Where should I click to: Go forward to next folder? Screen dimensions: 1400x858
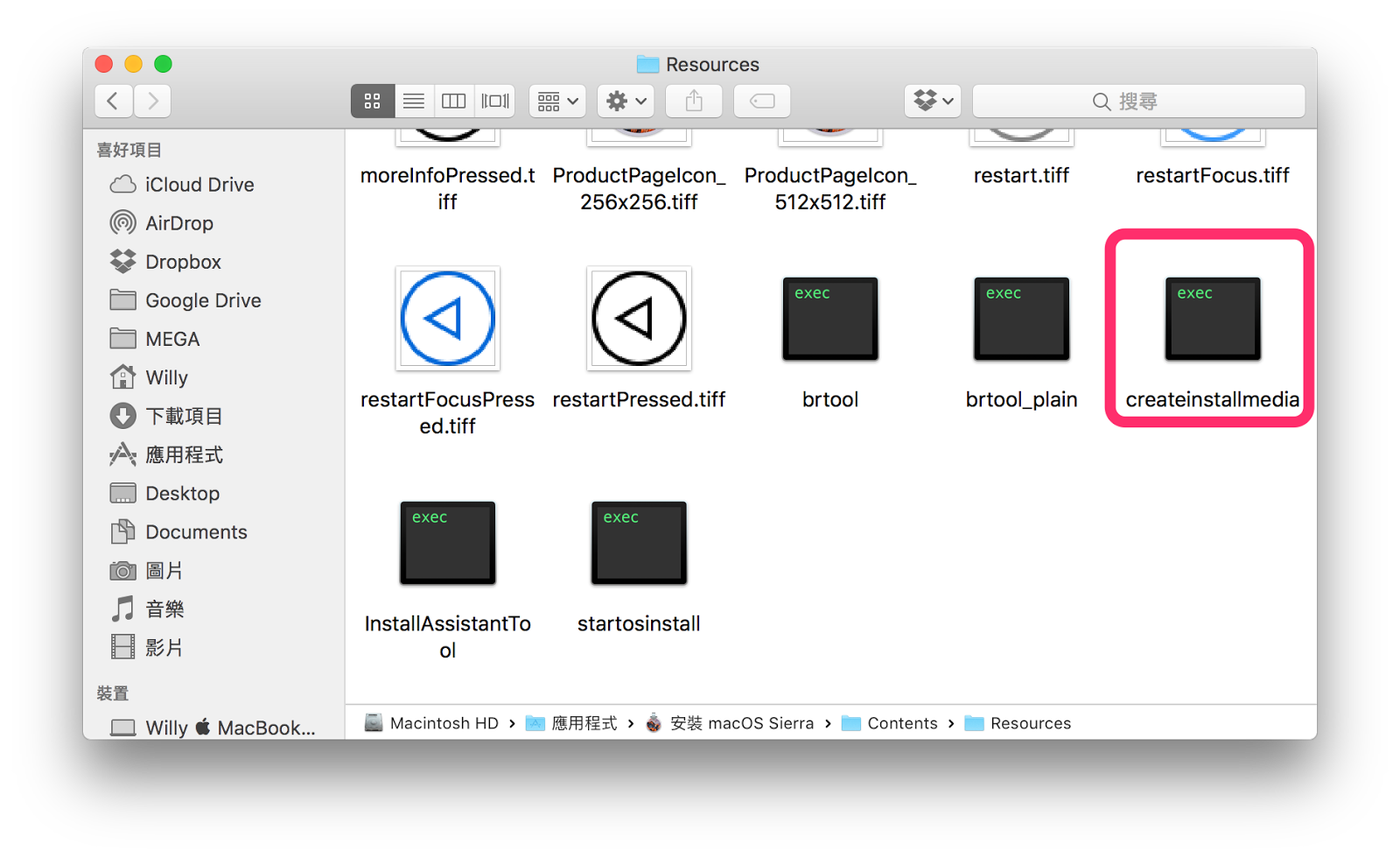(x=152, y=102)
